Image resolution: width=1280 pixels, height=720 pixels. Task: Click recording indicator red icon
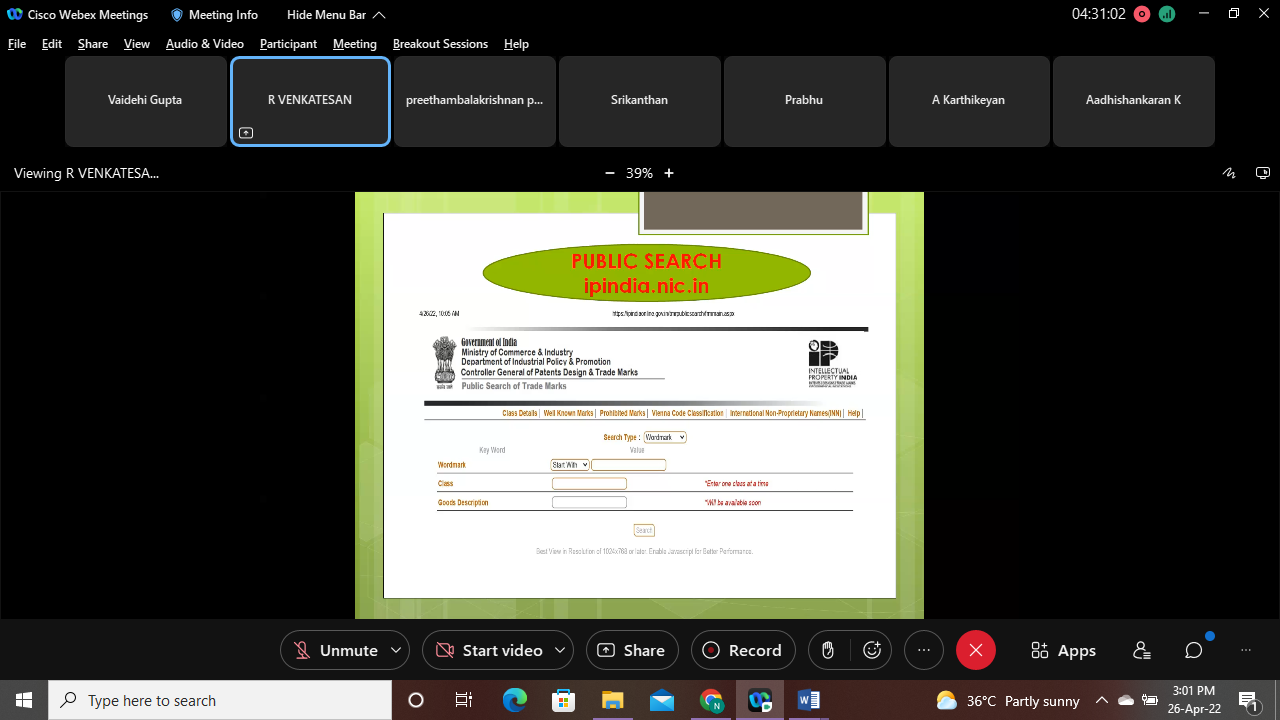1142,14
